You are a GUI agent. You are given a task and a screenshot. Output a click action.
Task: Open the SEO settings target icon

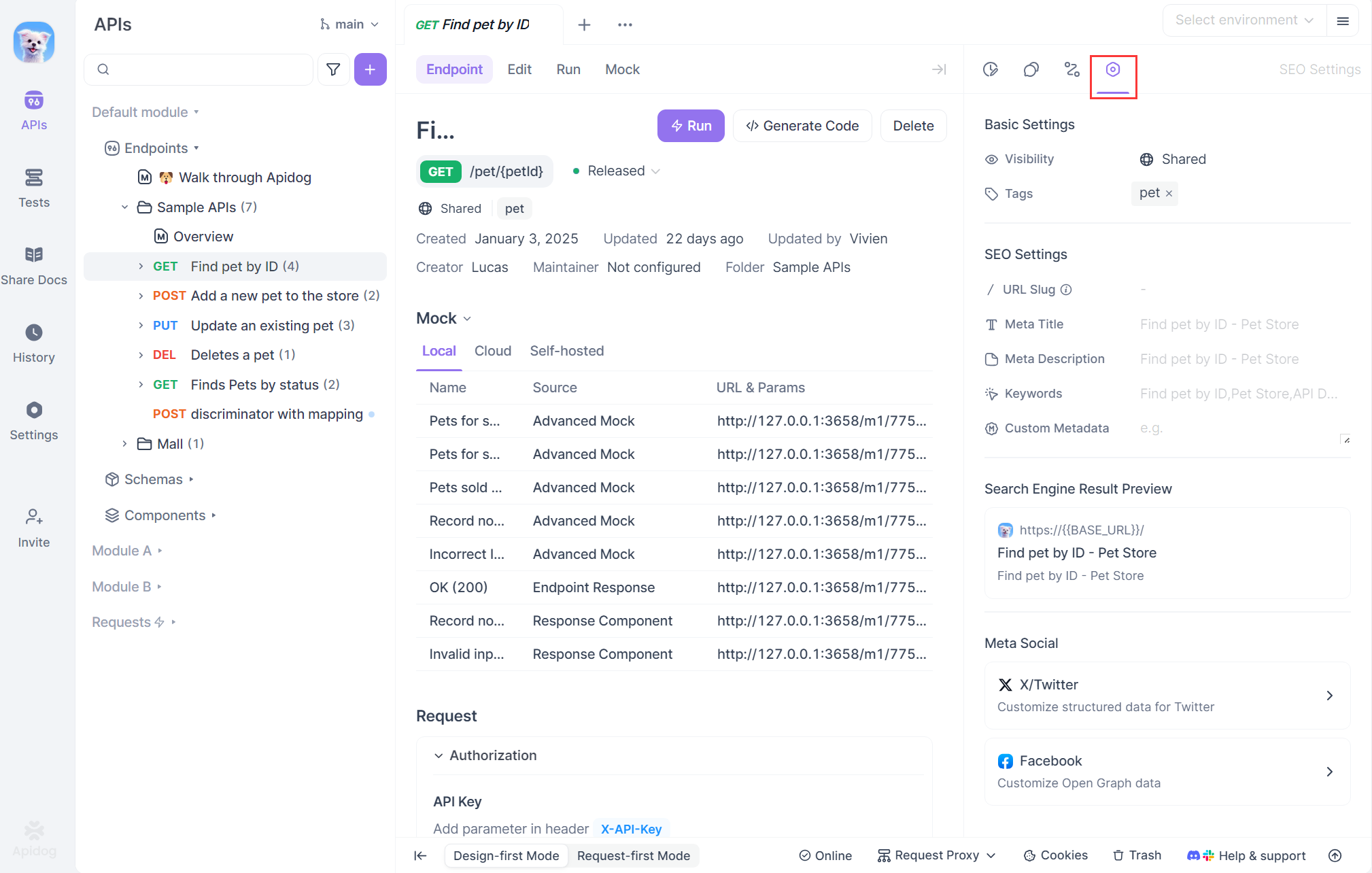(1112, 69)
